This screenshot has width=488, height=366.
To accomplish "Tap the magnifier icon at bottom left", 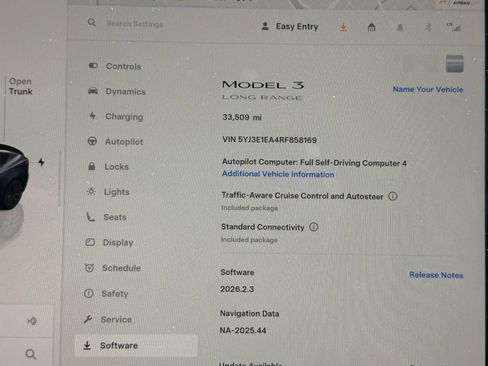I will [31, 354].
